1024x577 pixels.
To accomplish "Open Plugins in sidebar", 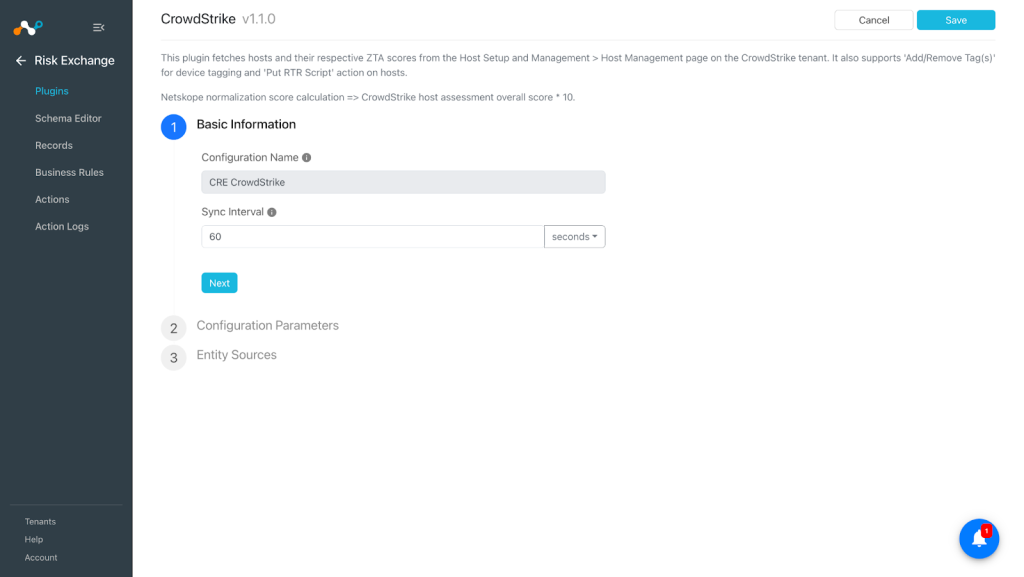I will click(52, 91).
